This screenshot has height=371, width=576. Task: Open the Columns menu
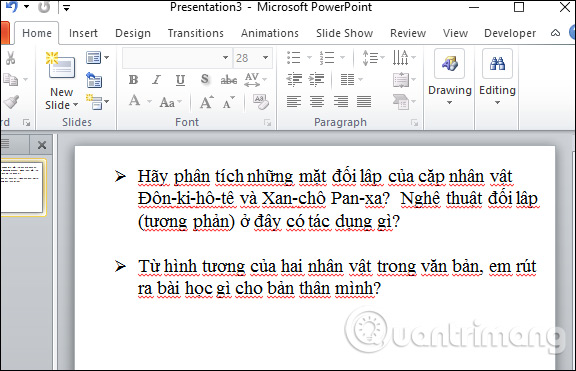click(351, 79)
